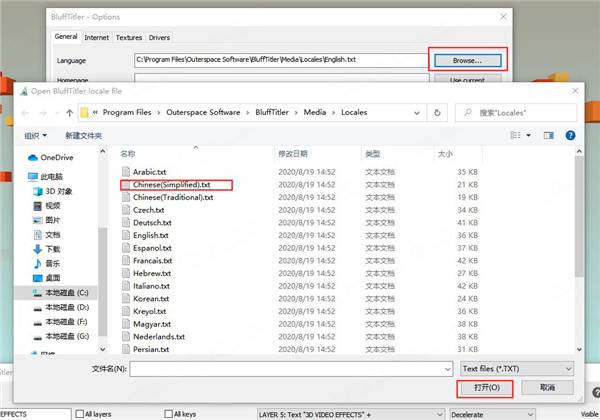Open the help icon in file dialog
This screenshot has height=420, width=600.
(x=570, y=135)
